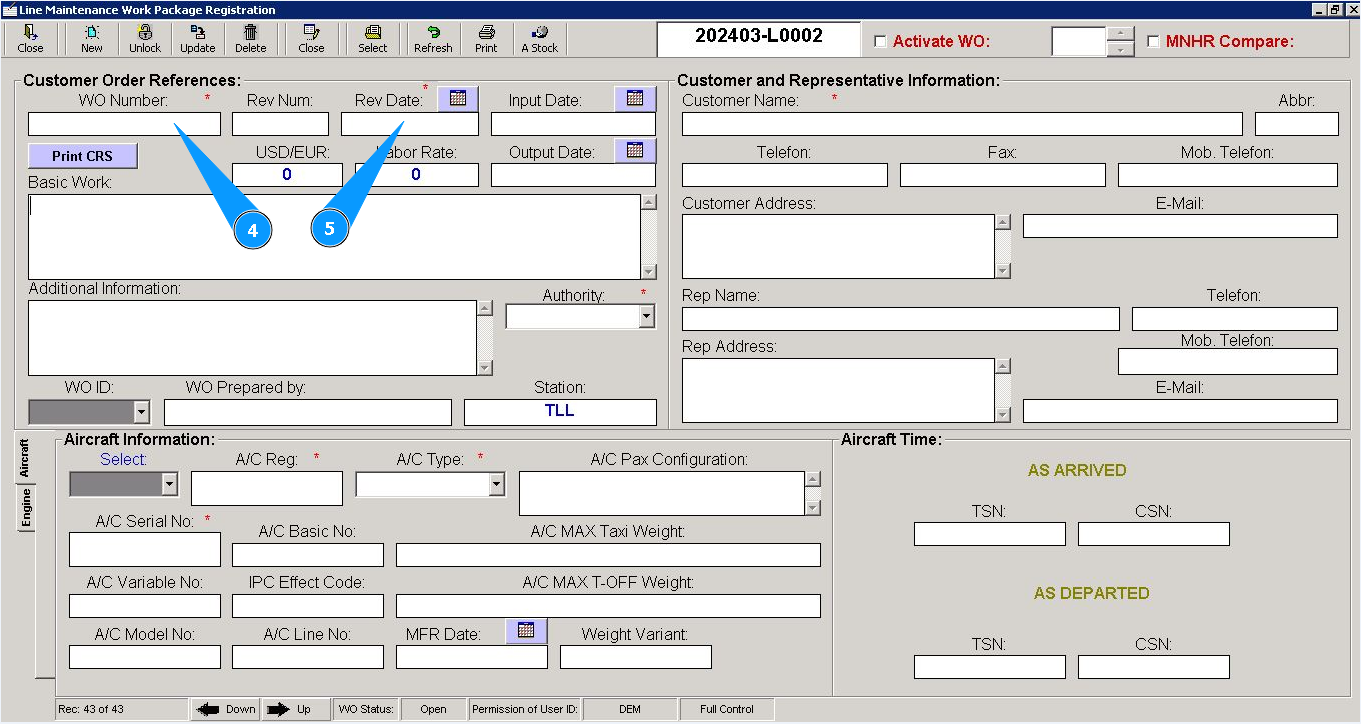
Task: Refresh the work package record
Action: click(x=433, y=38)
